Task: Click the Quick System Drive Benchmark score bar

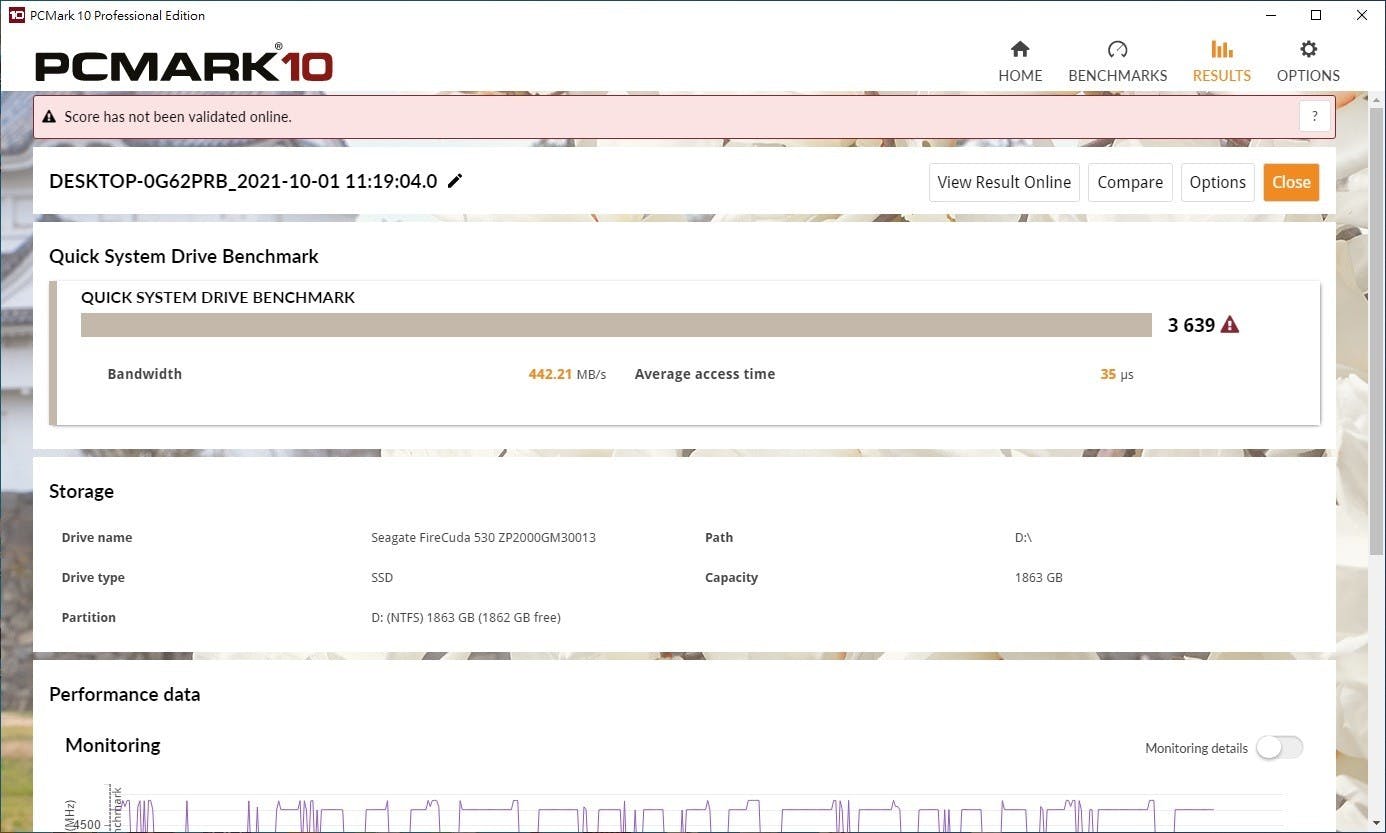Action: pos(617,325)
